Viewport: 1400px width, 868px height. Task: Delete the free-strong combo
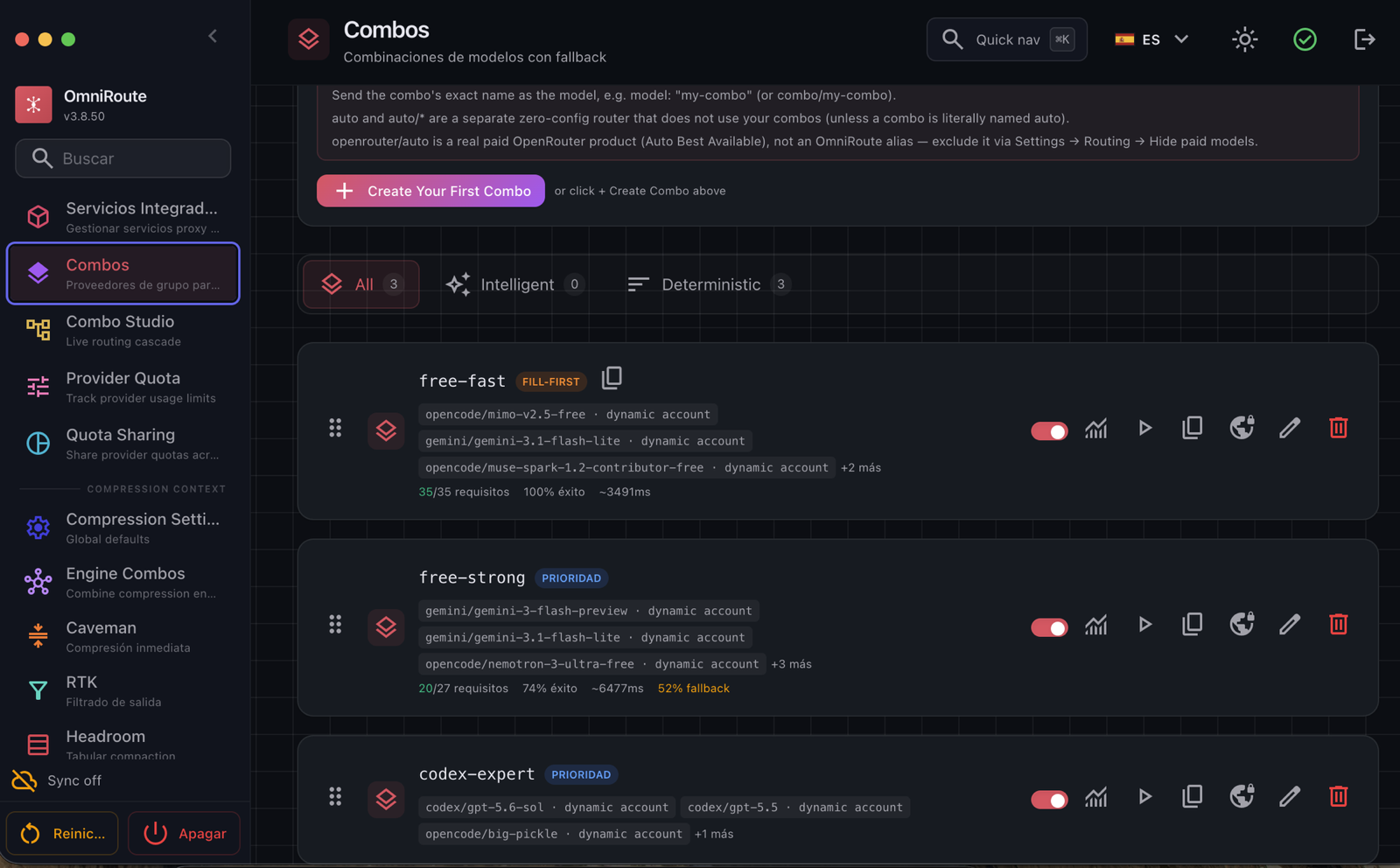click(1338, 625)
